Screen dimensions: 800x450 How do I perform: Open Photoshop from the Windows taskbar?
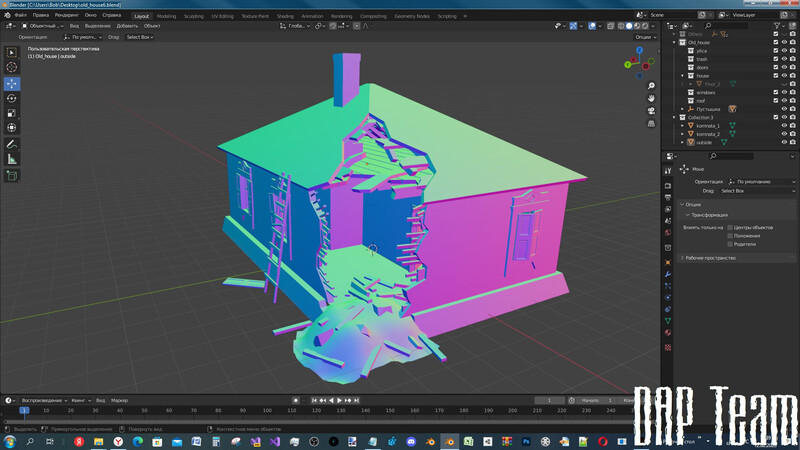525,441
